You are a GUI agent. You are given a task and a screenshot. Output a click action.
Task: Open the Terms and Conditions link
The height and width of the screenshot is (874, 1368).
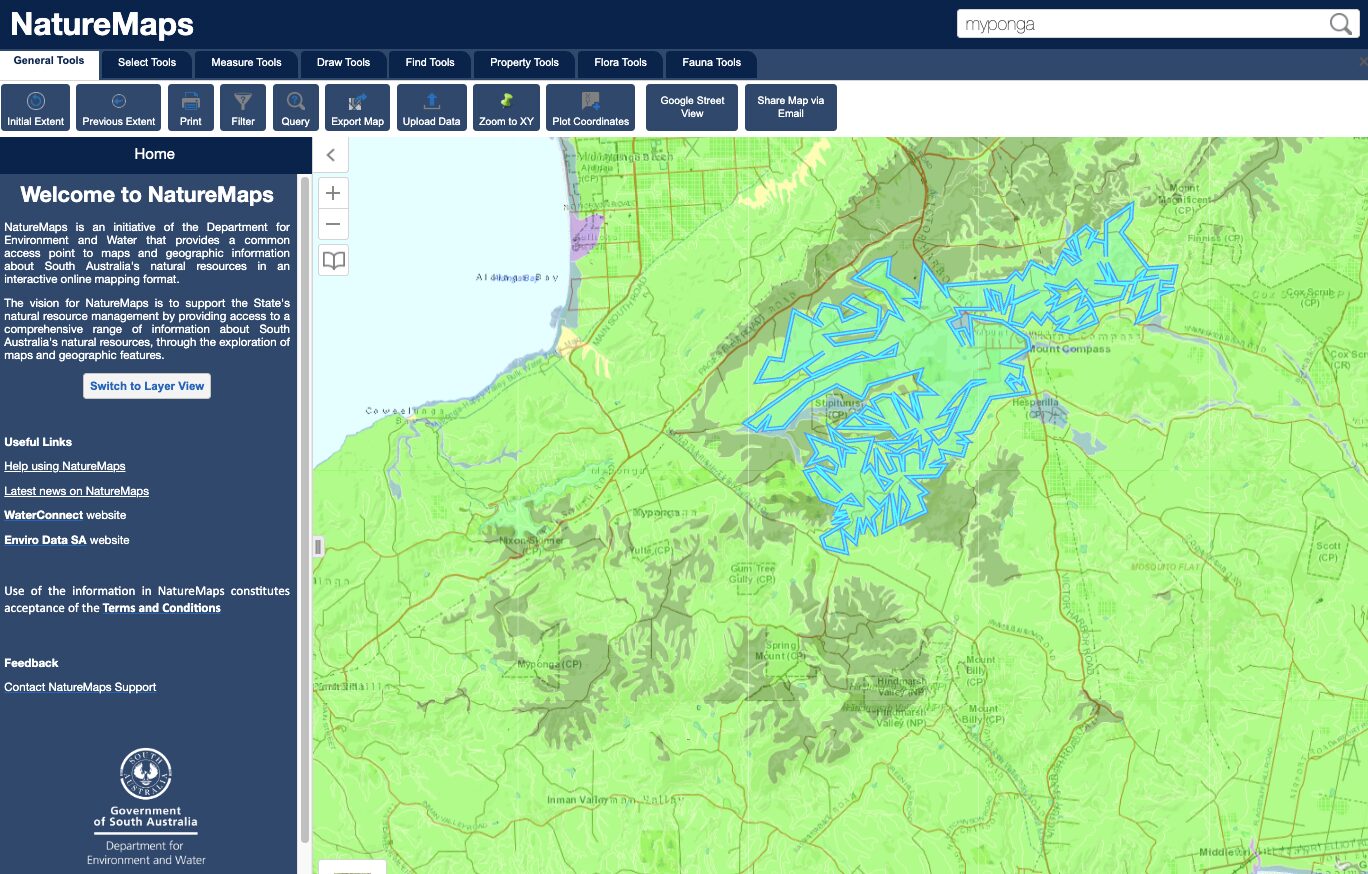pos(162,608)
